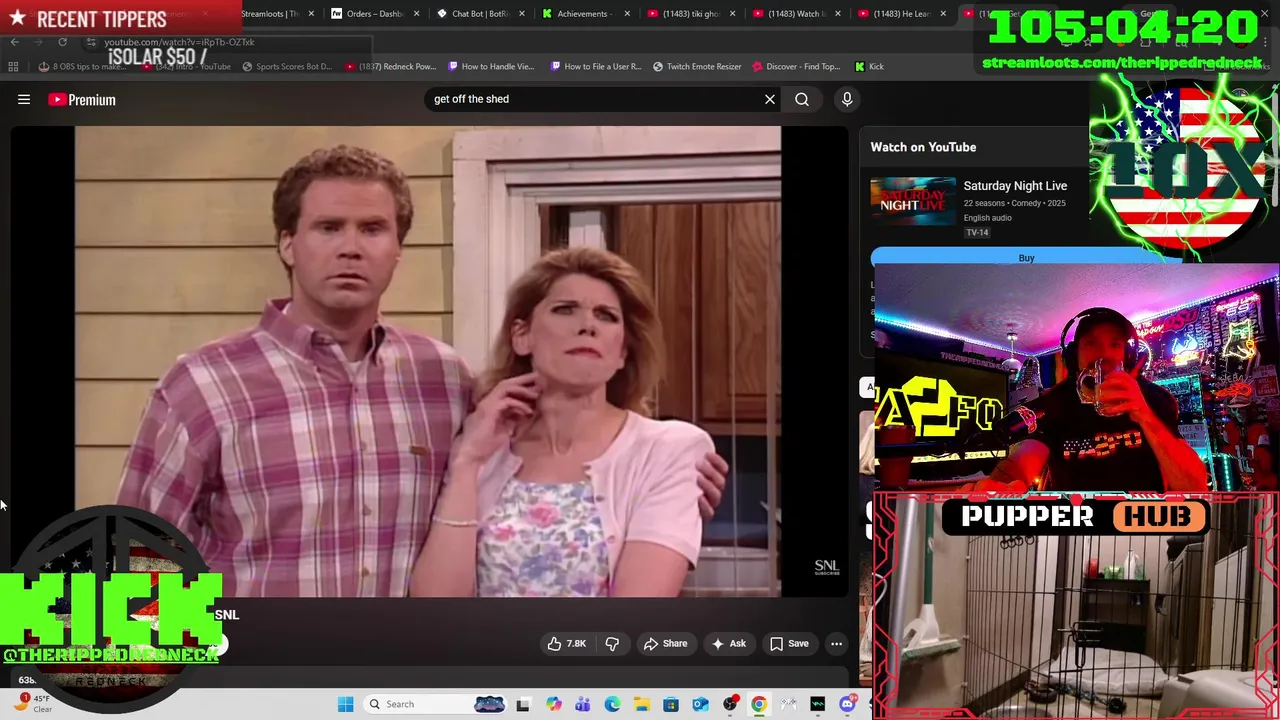Start voice search with microphone icon
Viewport: 1280px width, 720px height.
(847, 99)
